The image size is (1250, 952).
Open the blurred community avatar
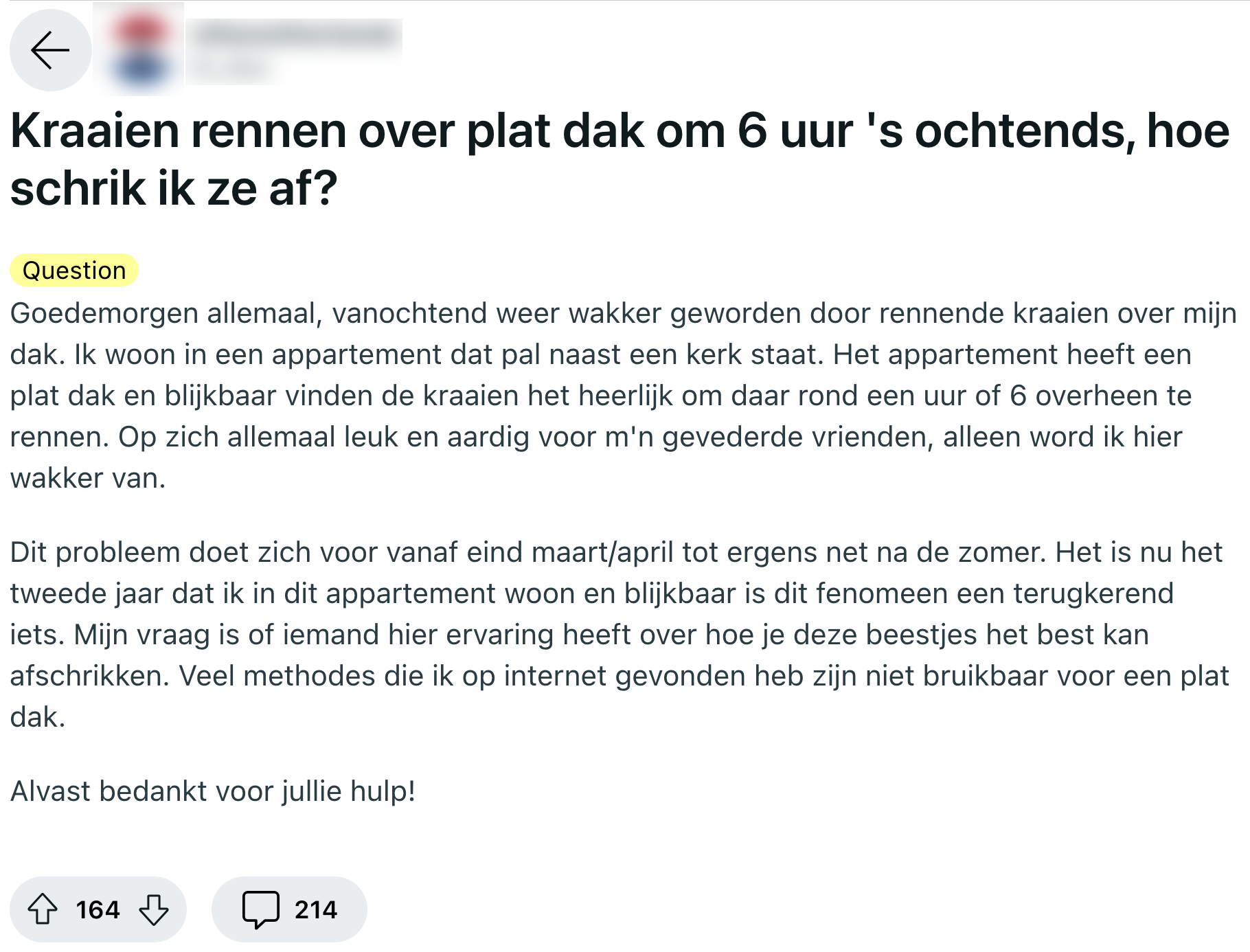139,49
